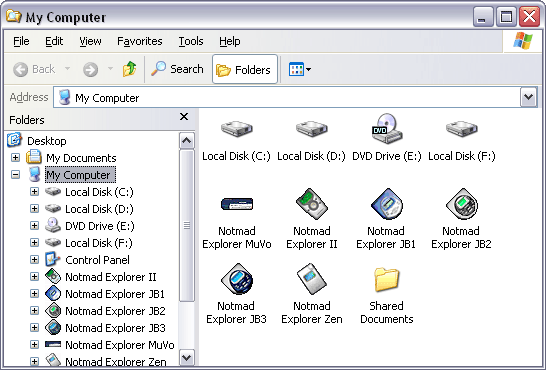The image size is (546, 370).
Task: Expand Notmad Explorer JB1 tree node
Action: pos(34,293)
